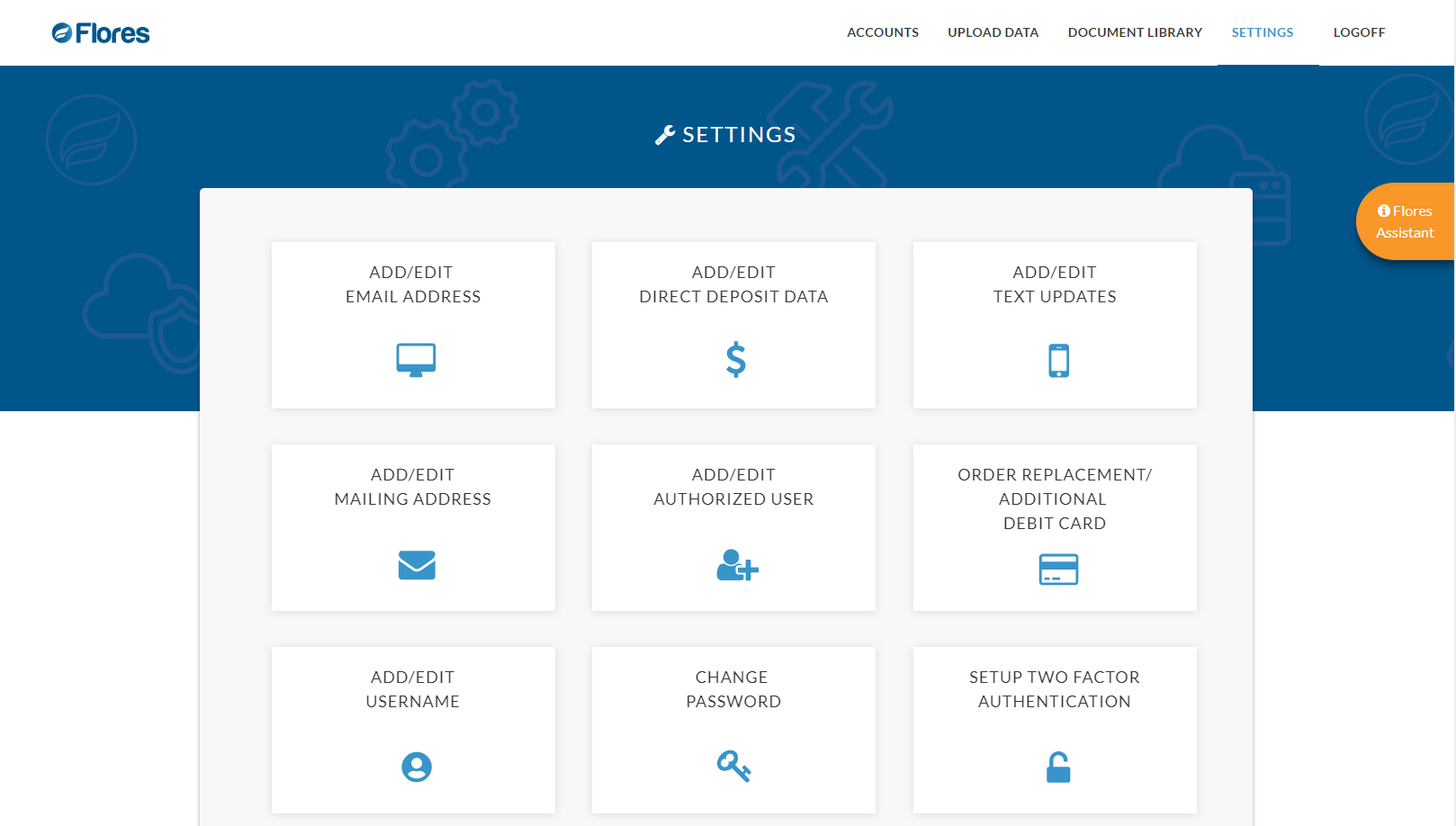Open the Accounts menu item
Viewport: 1456px width, 826px height.
(x=882, y=32)
